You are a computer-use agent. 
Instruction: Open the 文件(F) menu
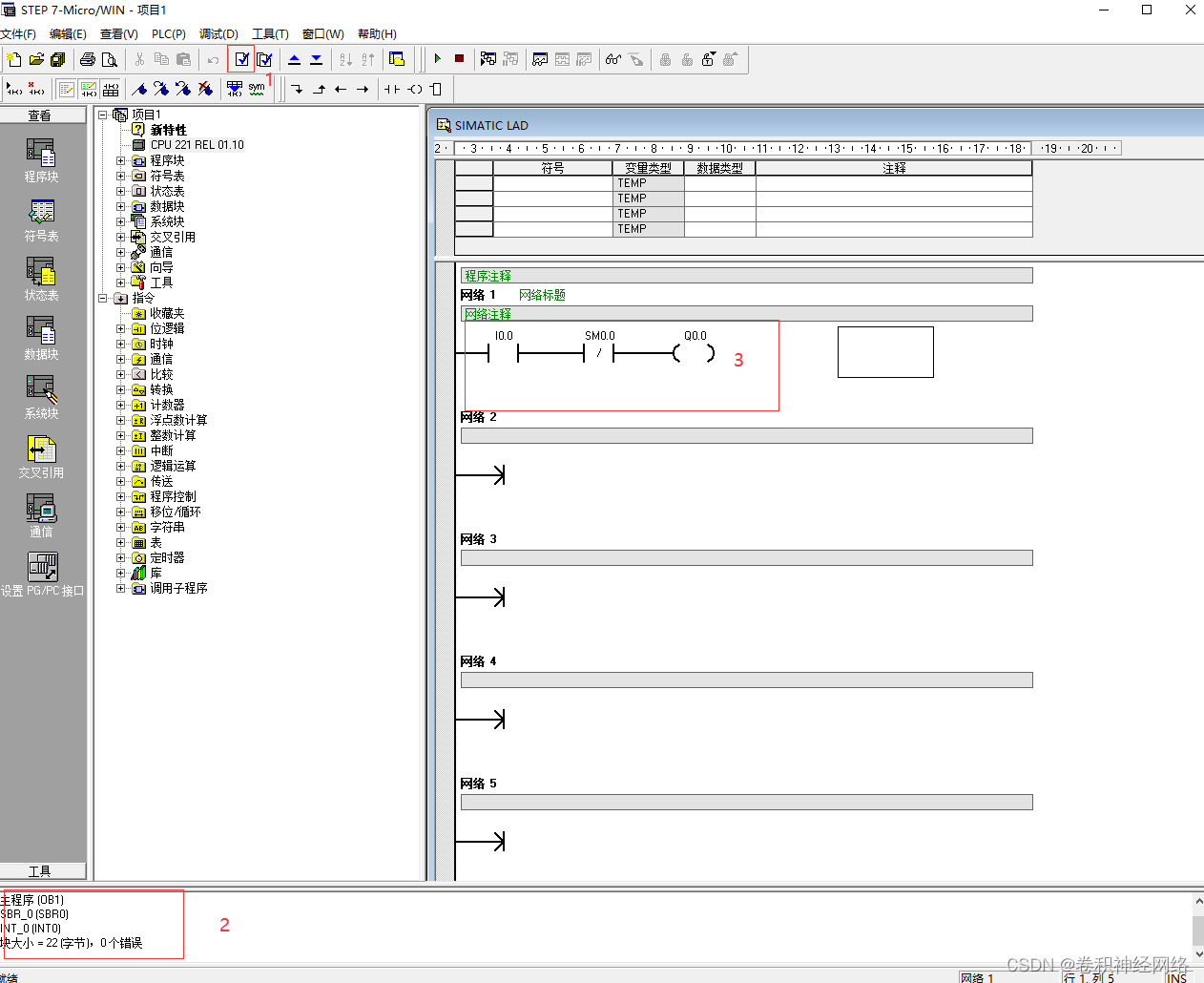click(18, 34)
